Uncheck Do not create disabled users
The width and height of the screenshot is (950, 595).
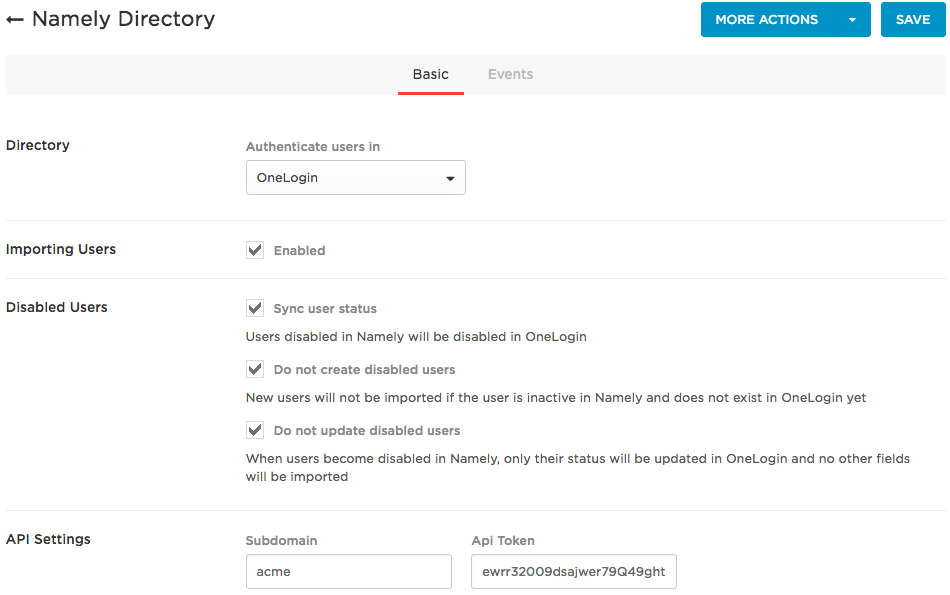point(255,370)
